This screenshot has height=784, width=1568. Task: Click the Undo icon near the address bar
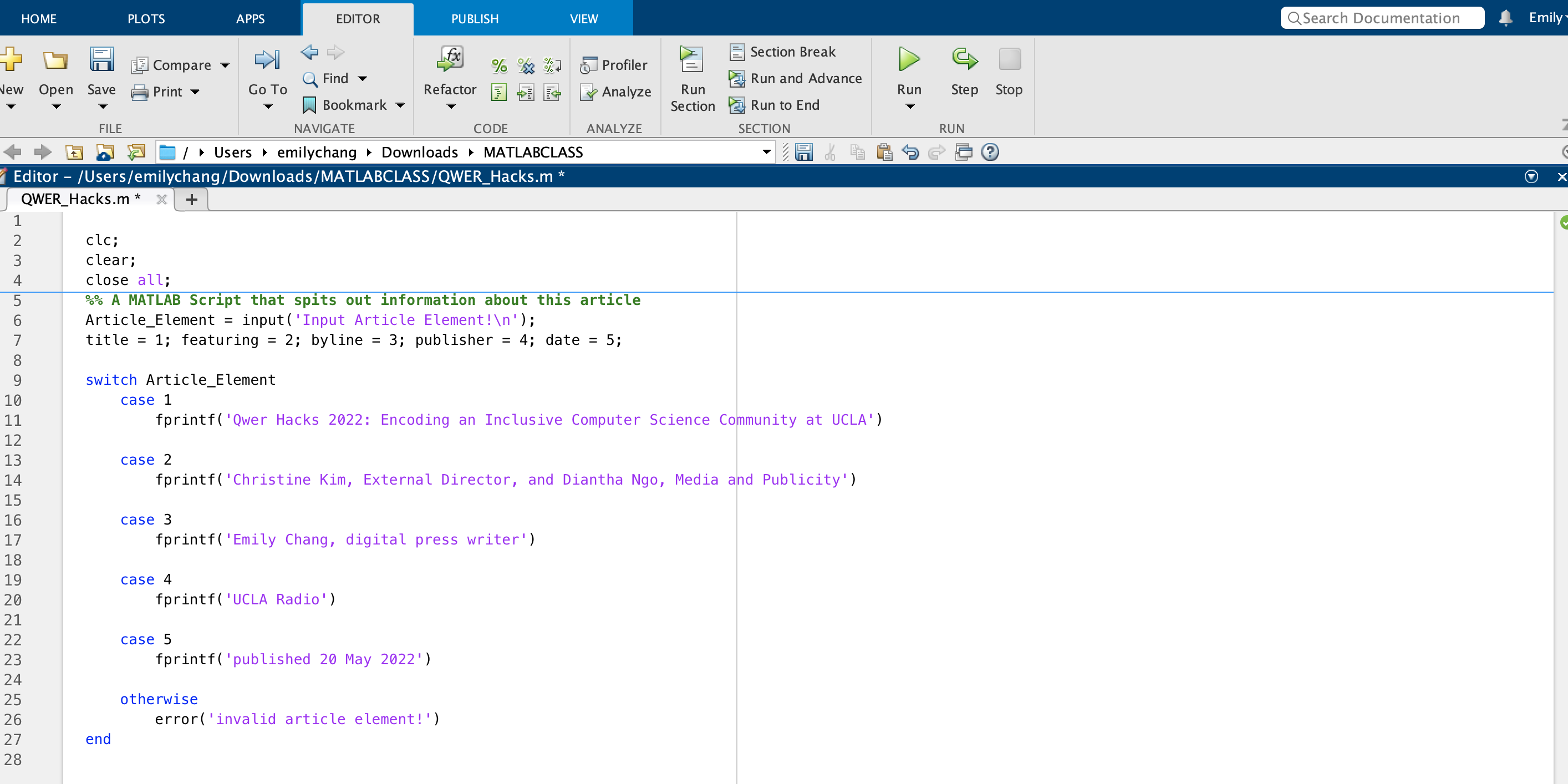[910, 152]
